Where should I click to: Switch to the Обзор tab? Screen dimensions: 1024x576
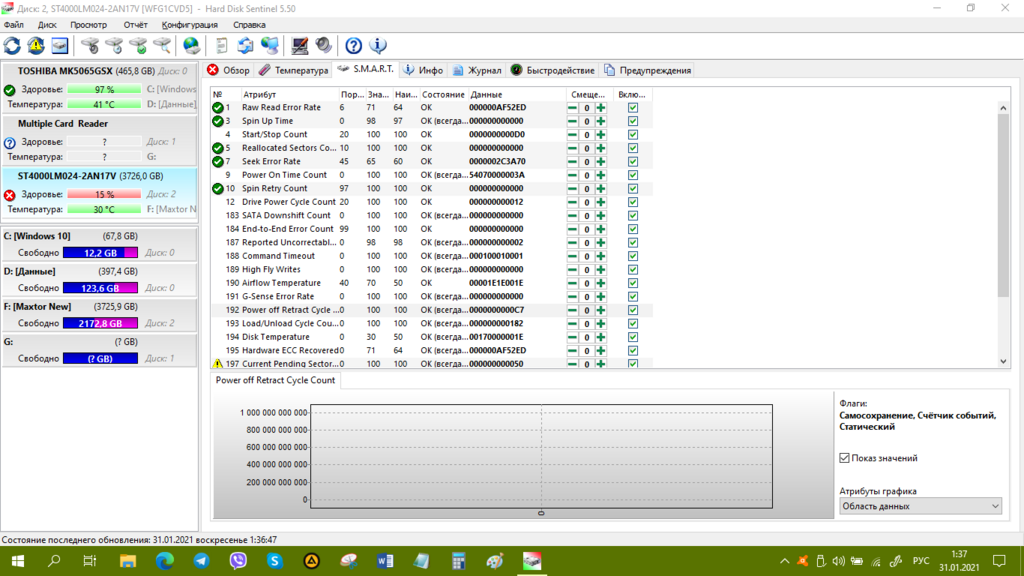pyautogui.click(x=228, y=71)
